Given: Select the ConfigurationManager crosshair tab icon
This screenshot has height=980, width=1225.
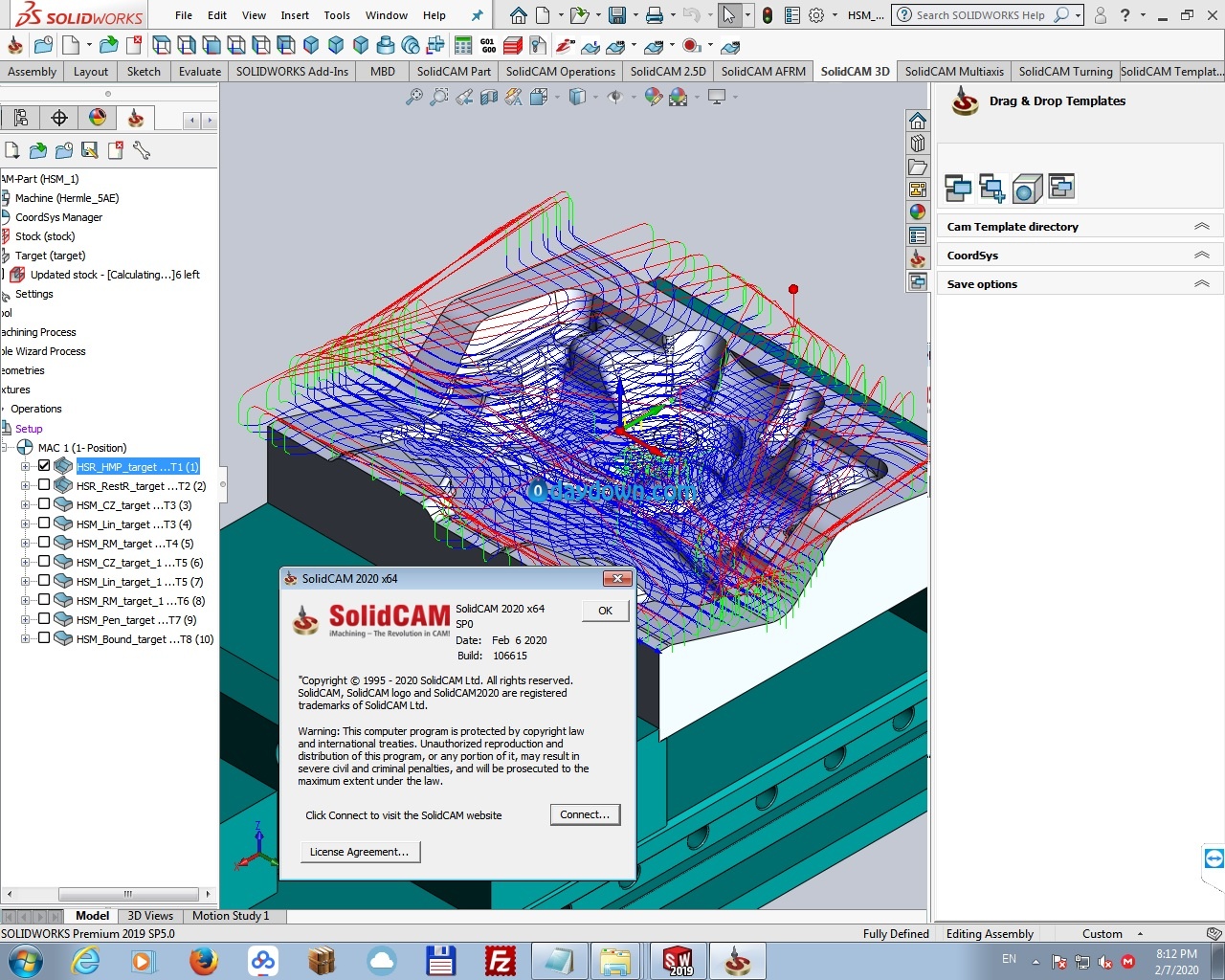Looking at the screenshot, I should point(59,118).
